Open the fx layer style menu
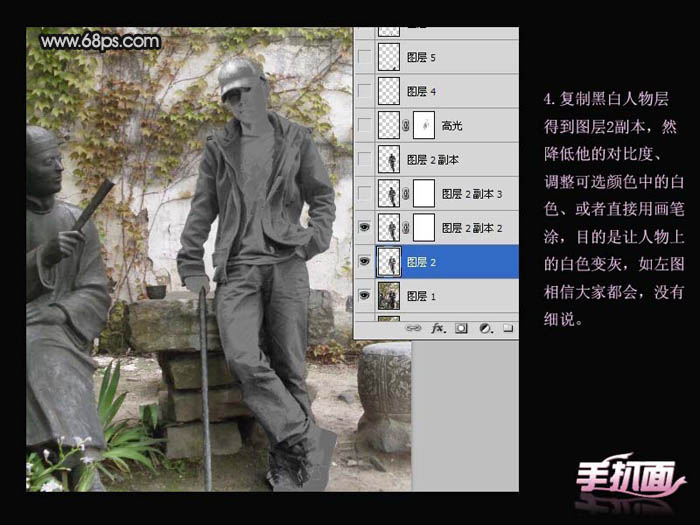The height and width of the screenshot is (525, 700). [439, 329]
